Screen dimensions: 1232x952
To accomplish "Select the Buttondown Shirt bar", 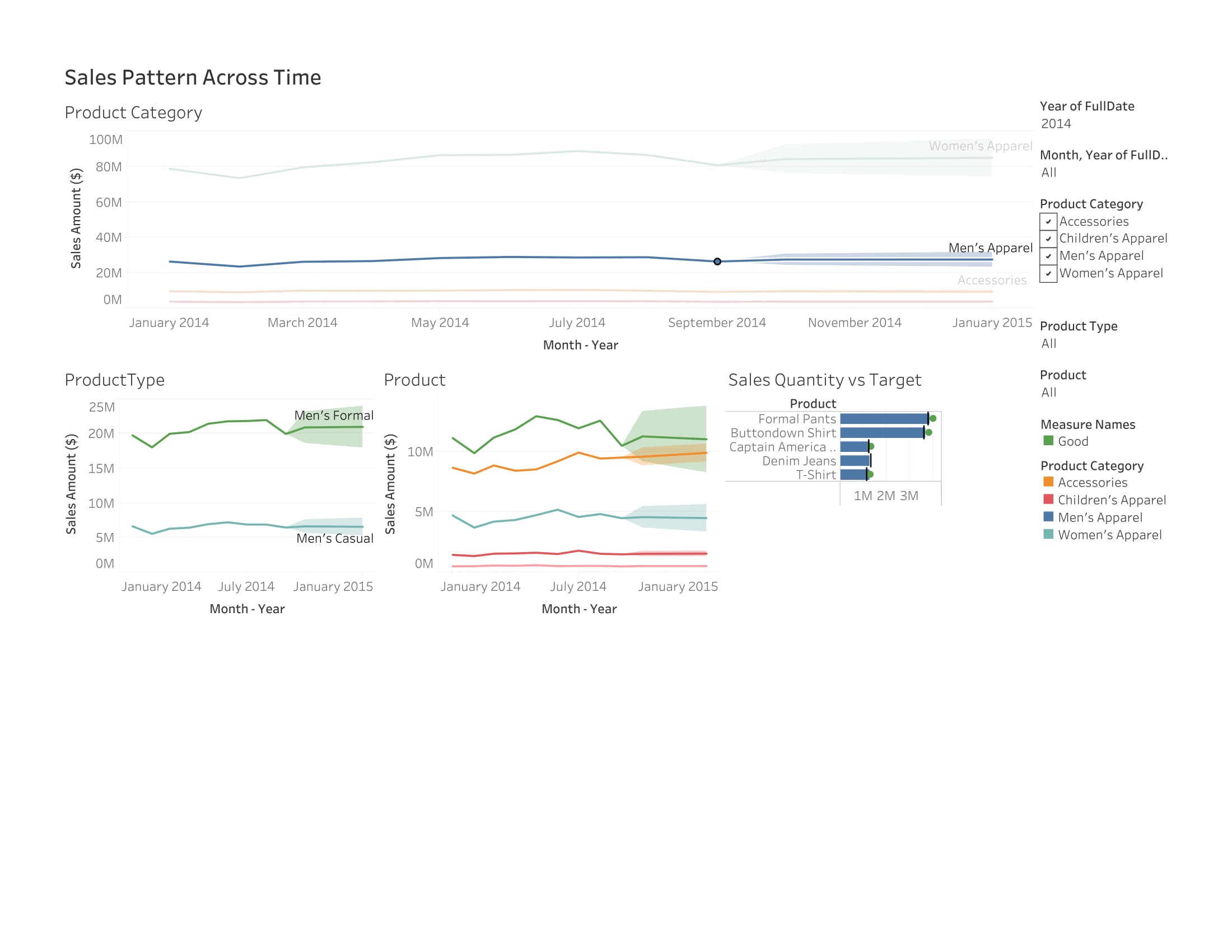I will (882, 432).
